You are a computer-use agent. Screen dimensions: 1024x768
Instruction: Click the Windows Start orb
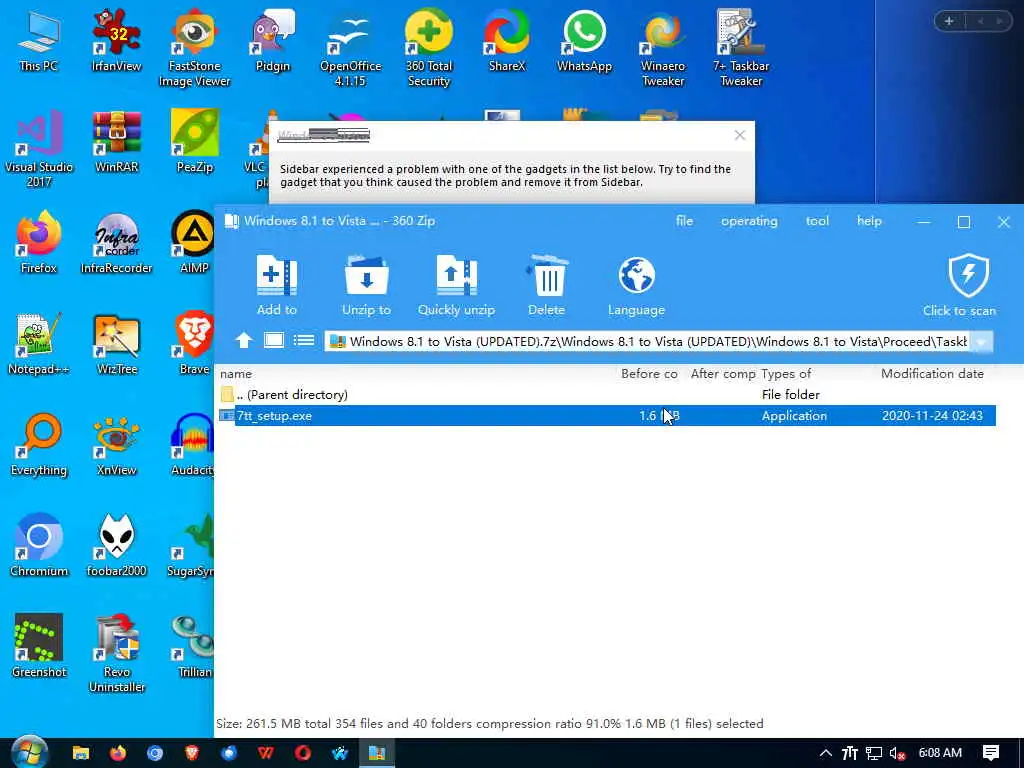pos(29,752)
